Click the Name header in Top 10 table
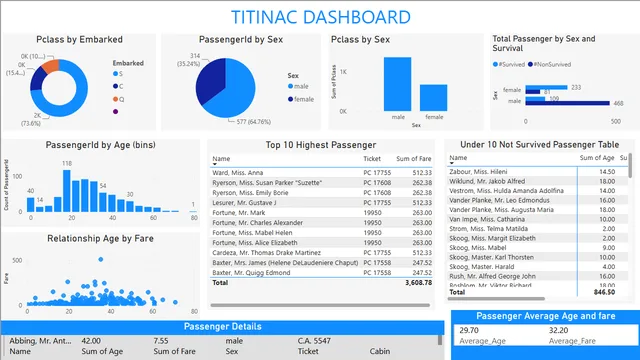This screenshot has height=360, width=640. 221,159
